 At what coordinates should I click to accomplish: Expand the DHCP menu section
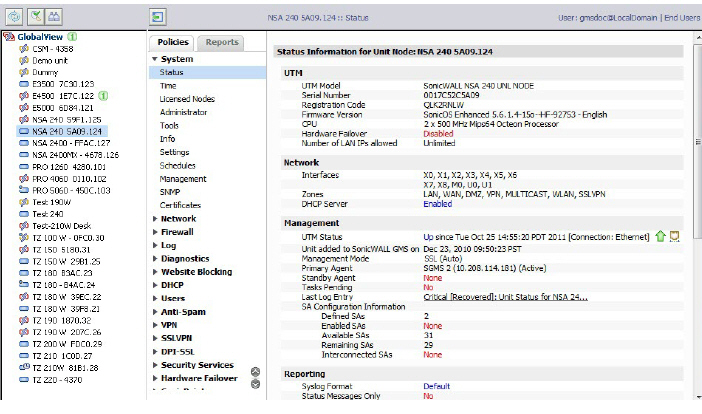pos(155,285)
